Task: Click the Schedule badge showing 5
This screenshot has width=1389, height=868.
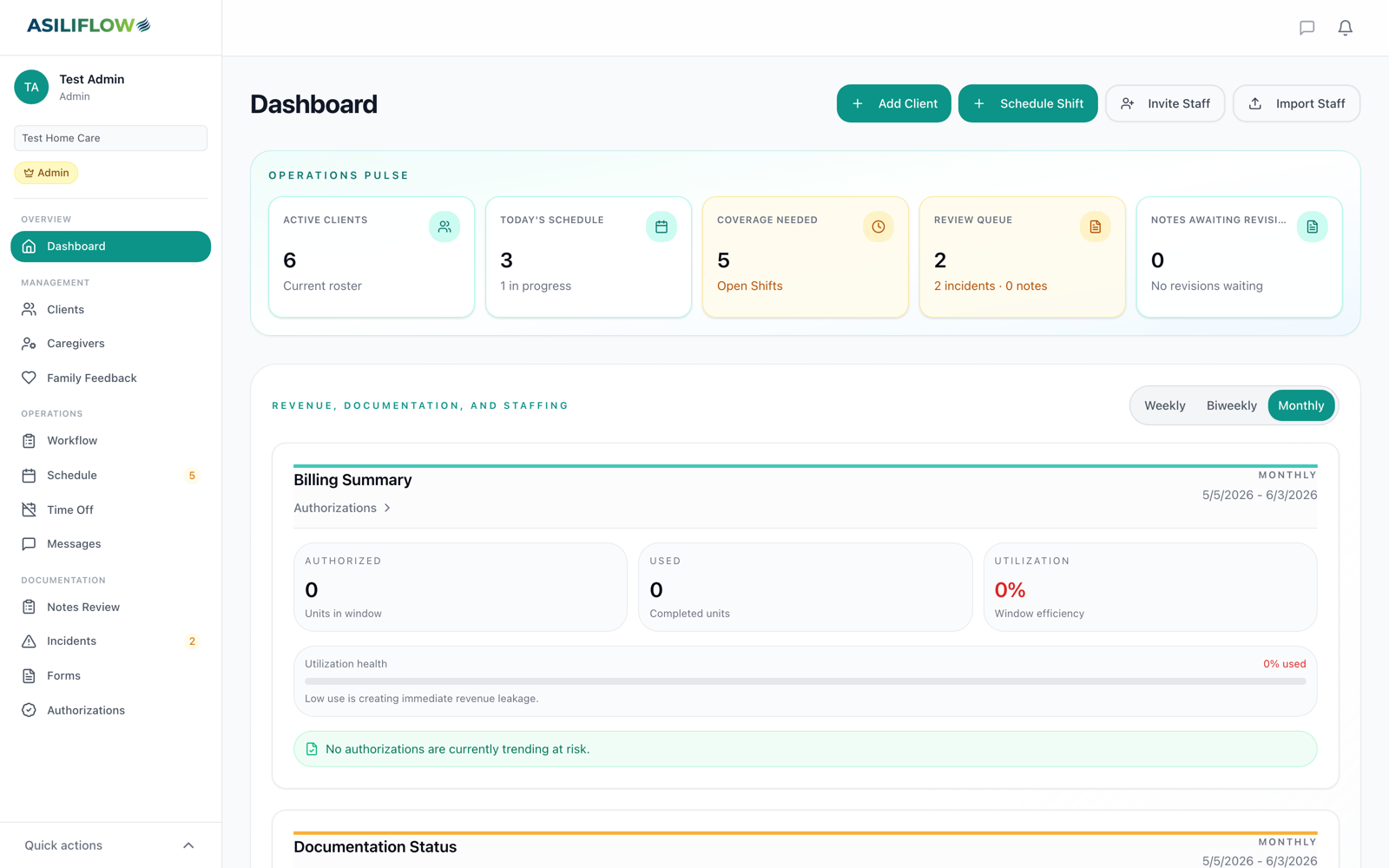Action: pos(192,476)
